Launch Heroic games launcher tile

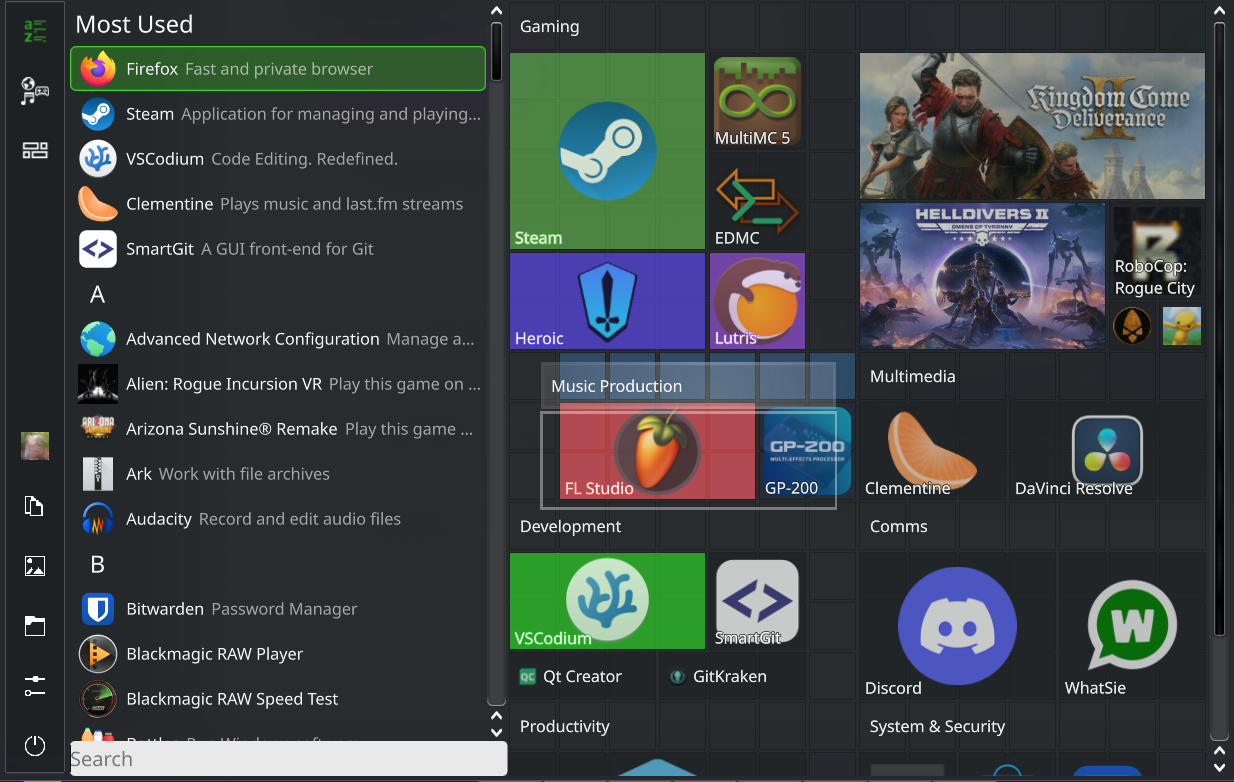click(607, 301)
